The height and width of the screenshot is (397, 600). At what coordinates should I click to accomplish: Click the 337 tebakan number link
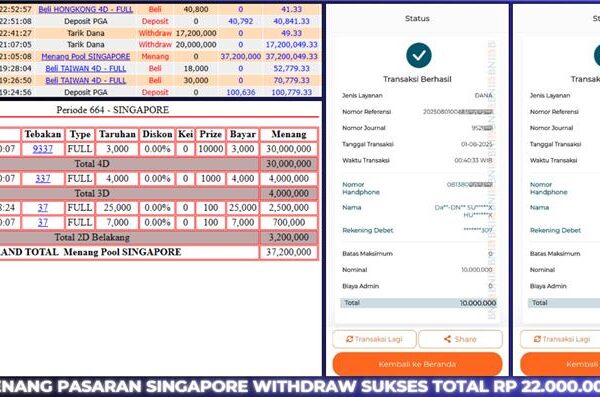click(42, 178)
